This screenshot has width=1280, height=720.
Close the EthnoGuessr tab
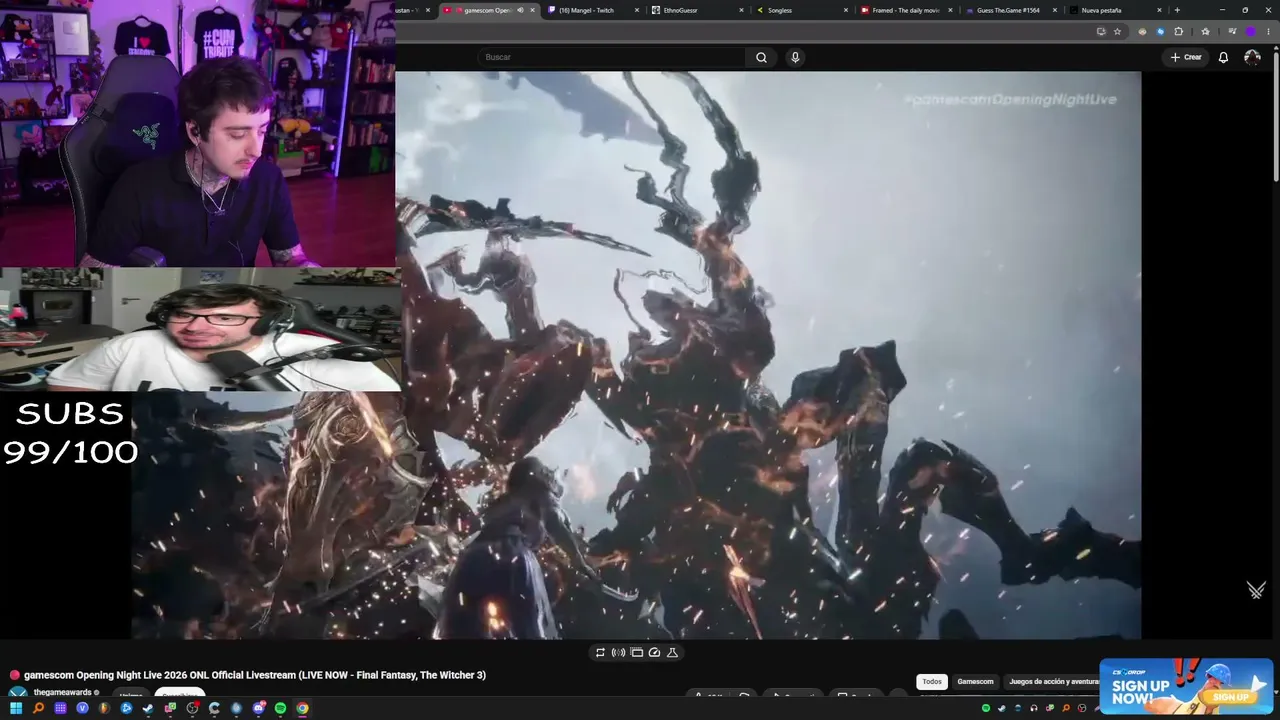741,10
